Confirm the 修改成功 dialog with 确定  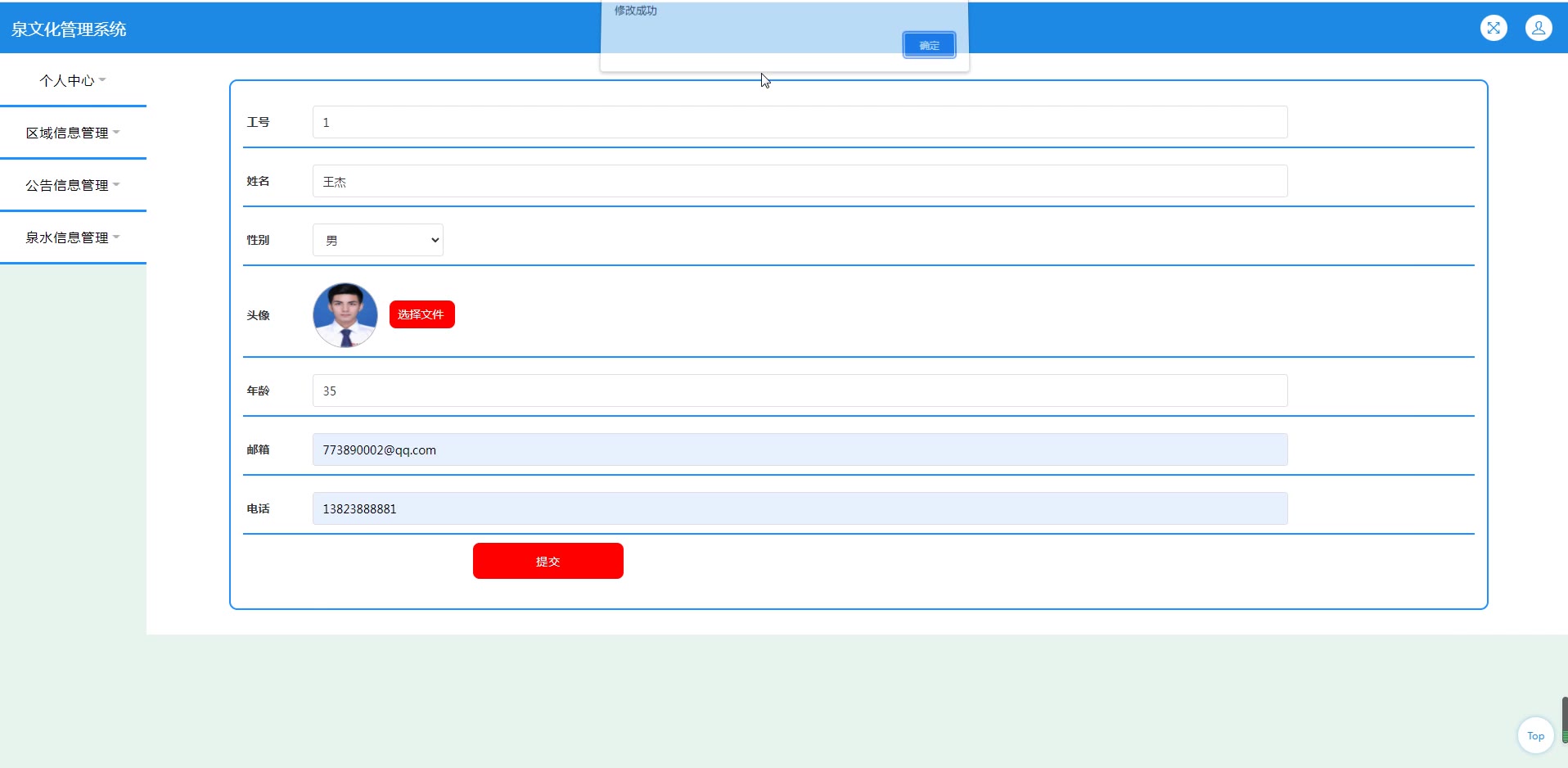(929, 45)
